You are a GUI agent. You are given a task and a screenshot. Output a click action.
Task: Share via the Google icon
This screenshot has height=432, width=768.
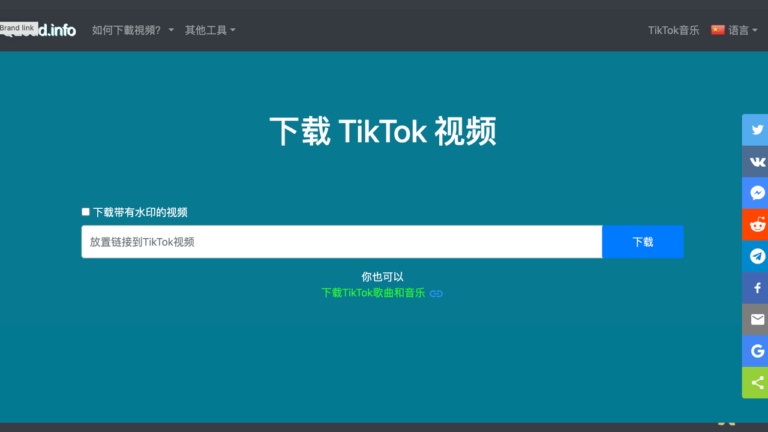(x=755, y=351)
